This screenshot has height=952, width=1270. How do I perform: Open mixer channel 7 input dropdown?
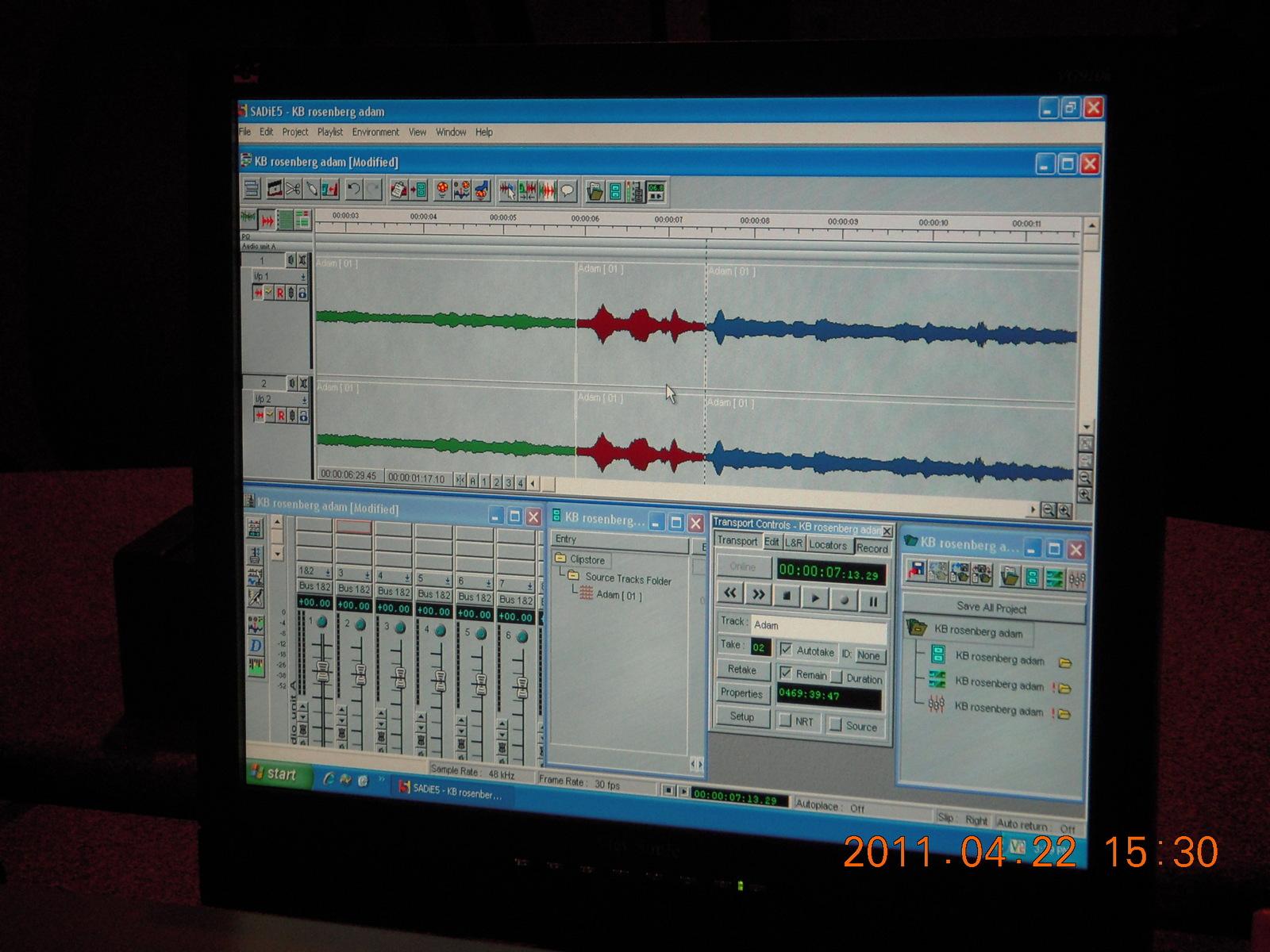[x=529, y=585]
